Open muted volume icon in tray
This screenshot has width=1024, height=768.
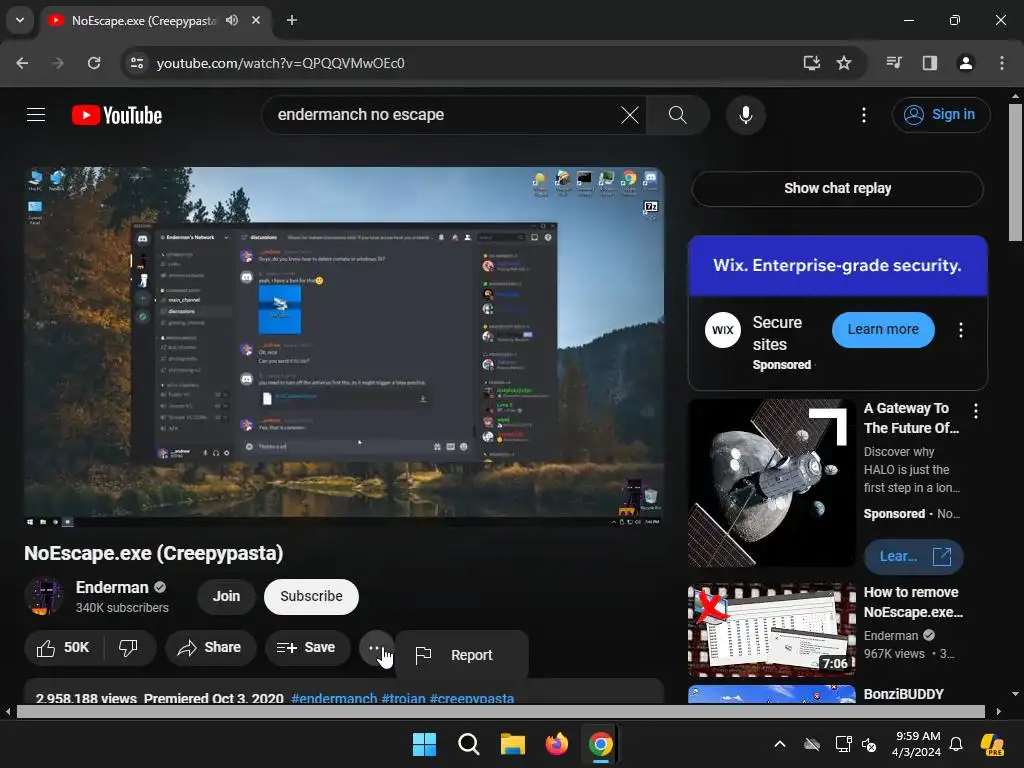tap(869, 744)
